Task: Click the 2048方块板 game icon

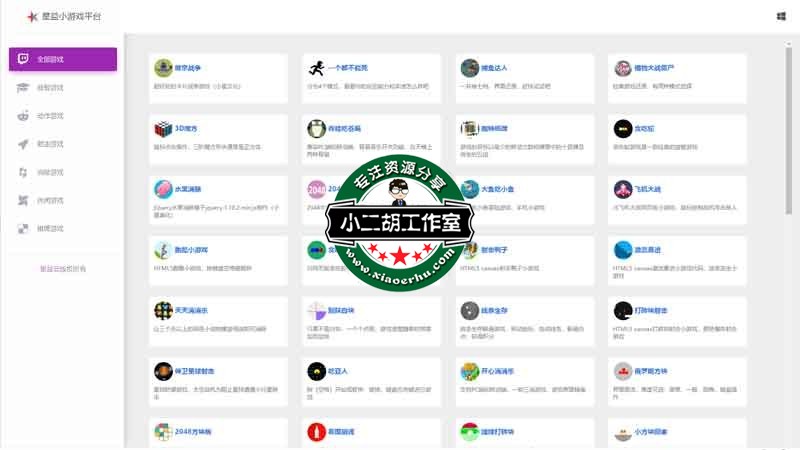Action: click(163, 432)
